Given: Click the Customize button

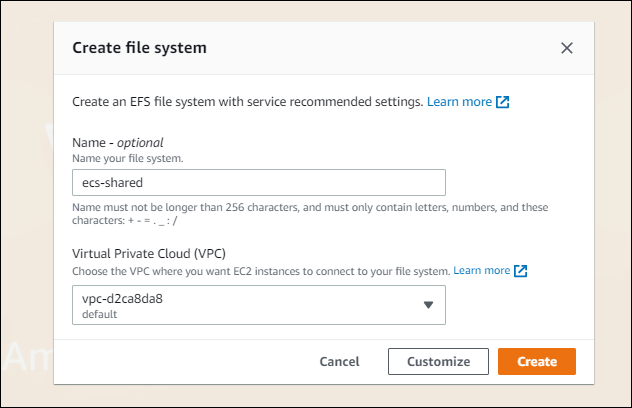Looking at the screenshot, I should (439, 362).
